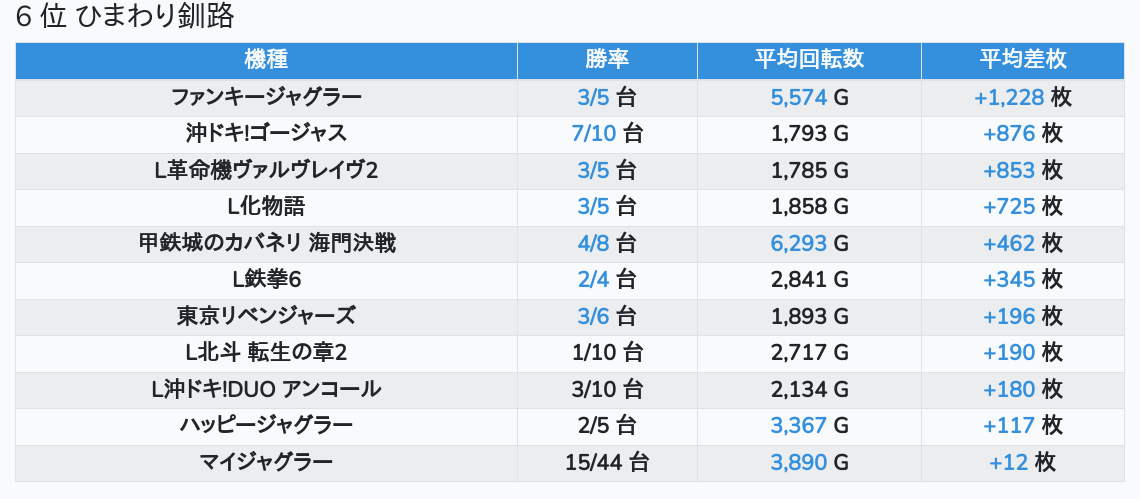1140x499 pixels.
Task: Click the 機種 column header
Action: 266,59
